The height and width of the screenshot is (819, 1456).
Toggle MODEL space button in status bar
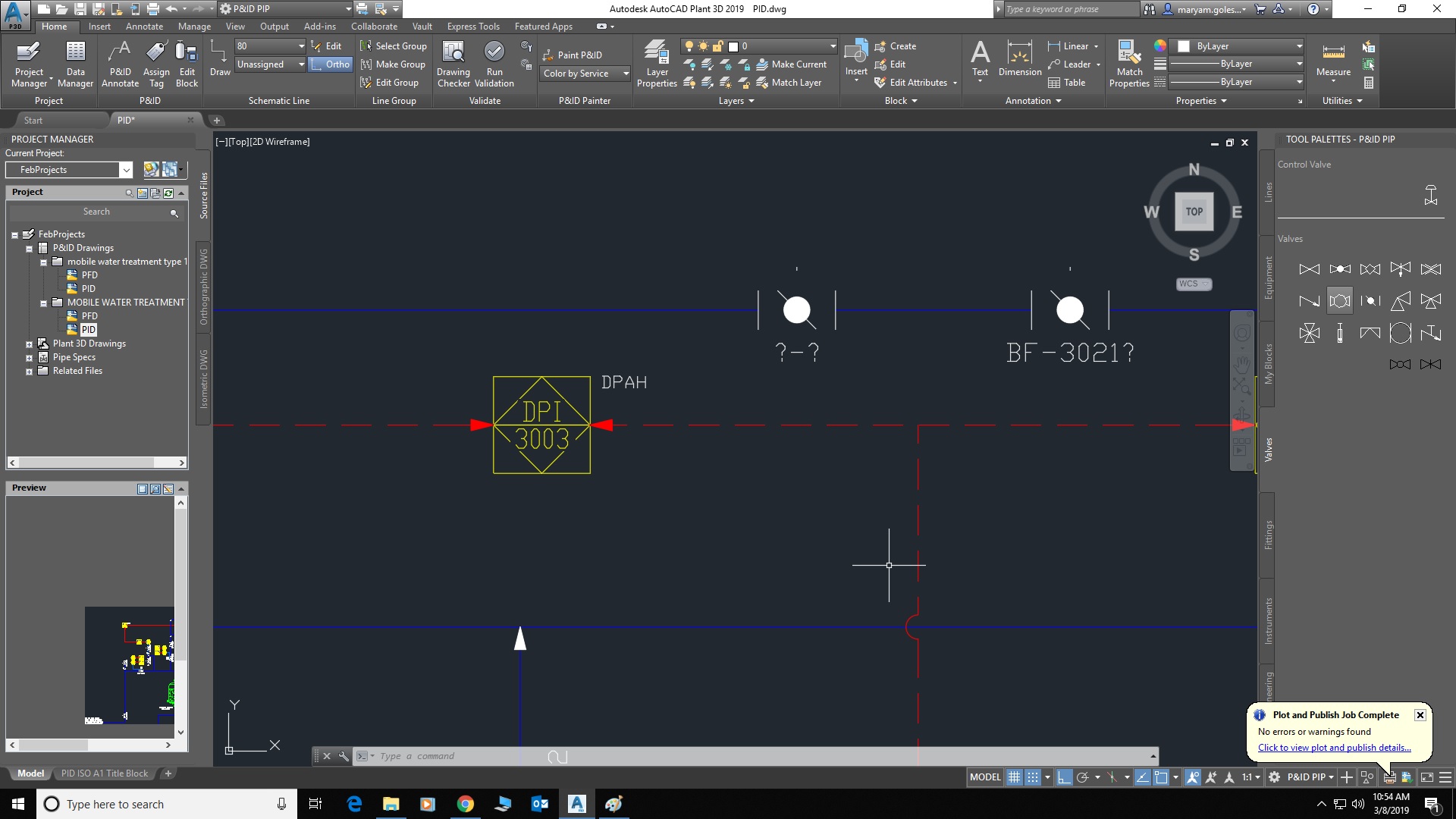[x=985, y=777]
